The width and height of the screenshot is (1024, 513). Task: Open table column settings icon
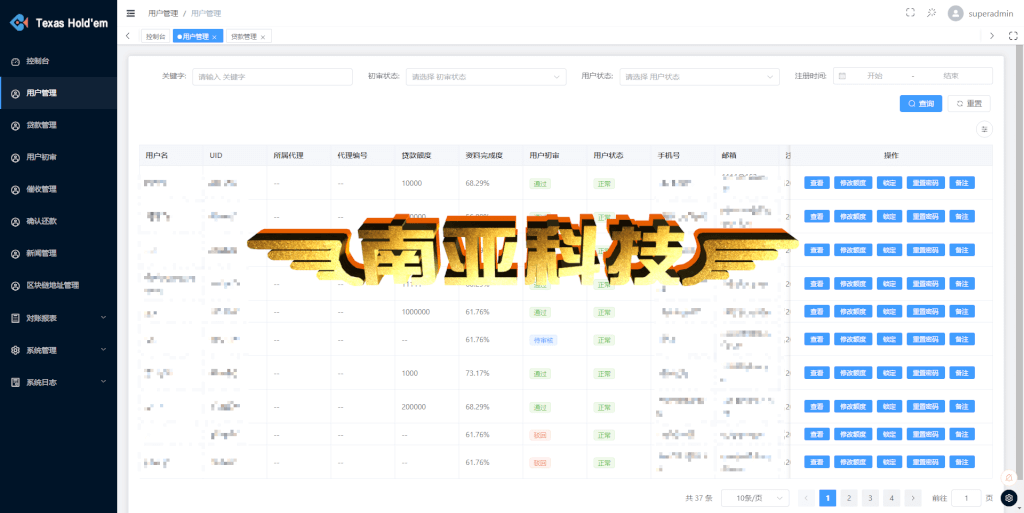[984, 129]
